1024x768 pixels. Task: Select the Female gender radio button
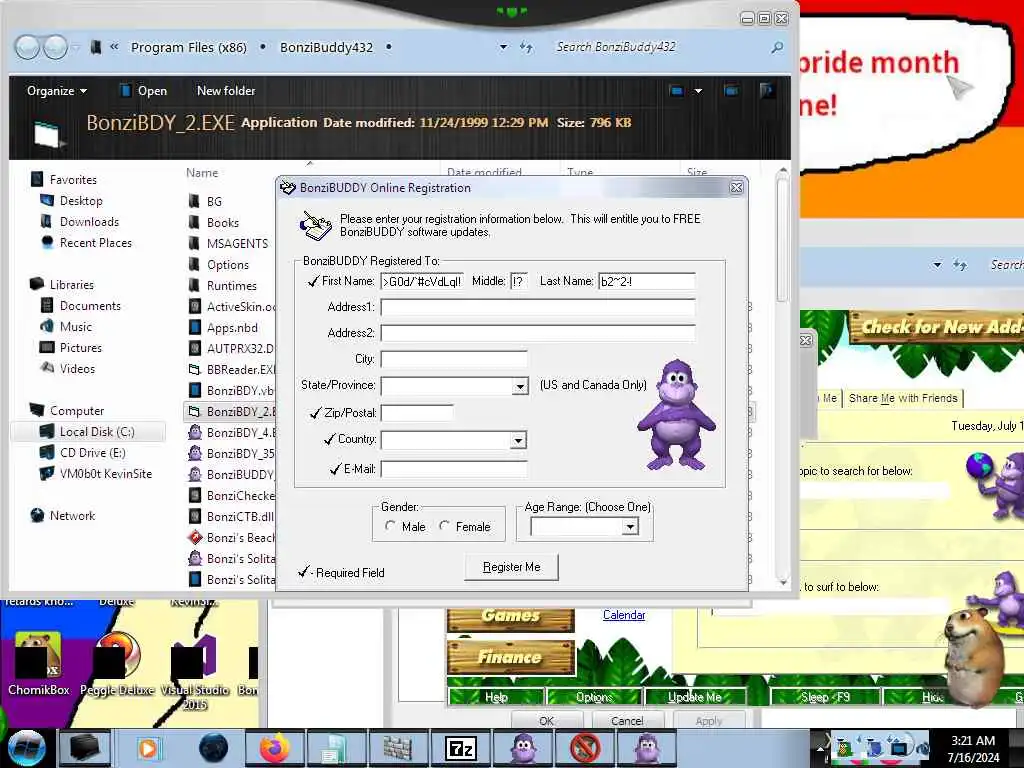[445, 526]
